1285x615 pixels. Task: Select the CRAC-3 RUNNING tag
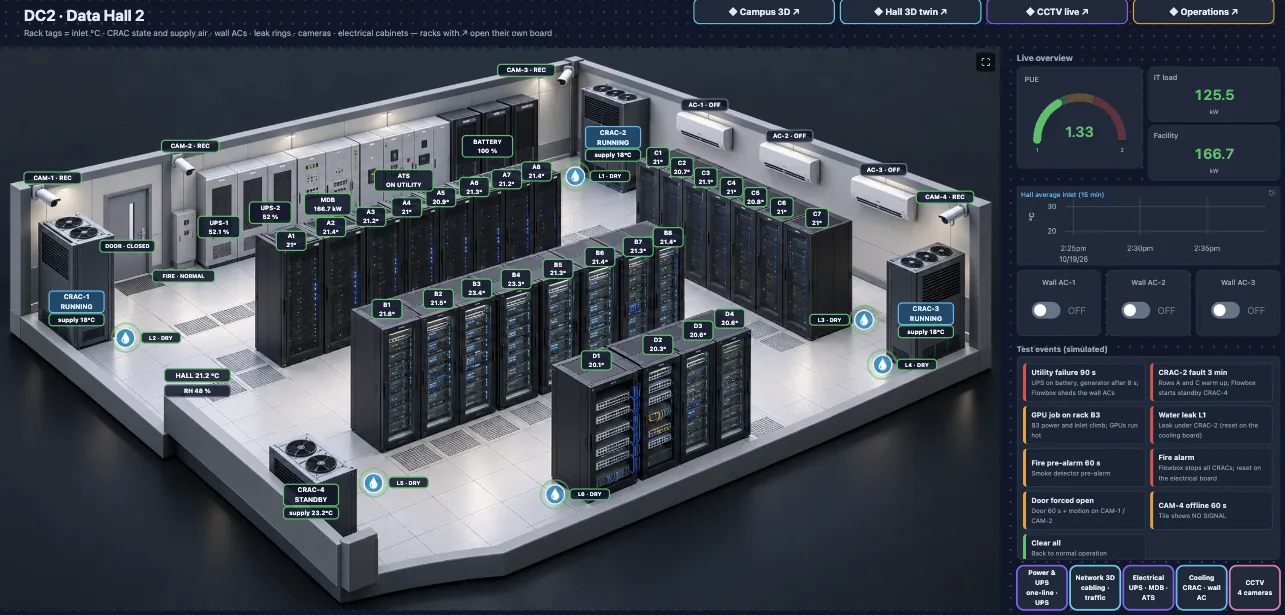[x=926, y=314]
